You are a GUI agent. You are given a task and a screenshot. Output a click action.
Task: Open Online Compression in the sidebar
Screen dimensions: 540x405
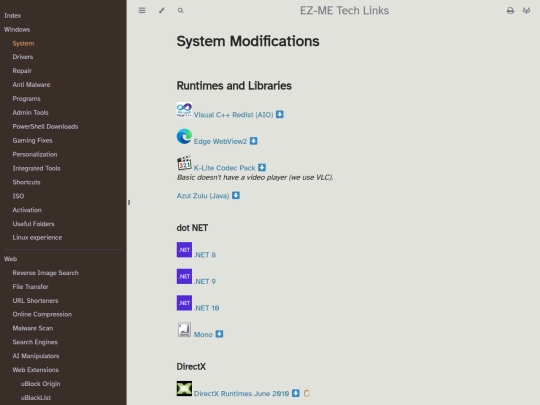point(42,314)
